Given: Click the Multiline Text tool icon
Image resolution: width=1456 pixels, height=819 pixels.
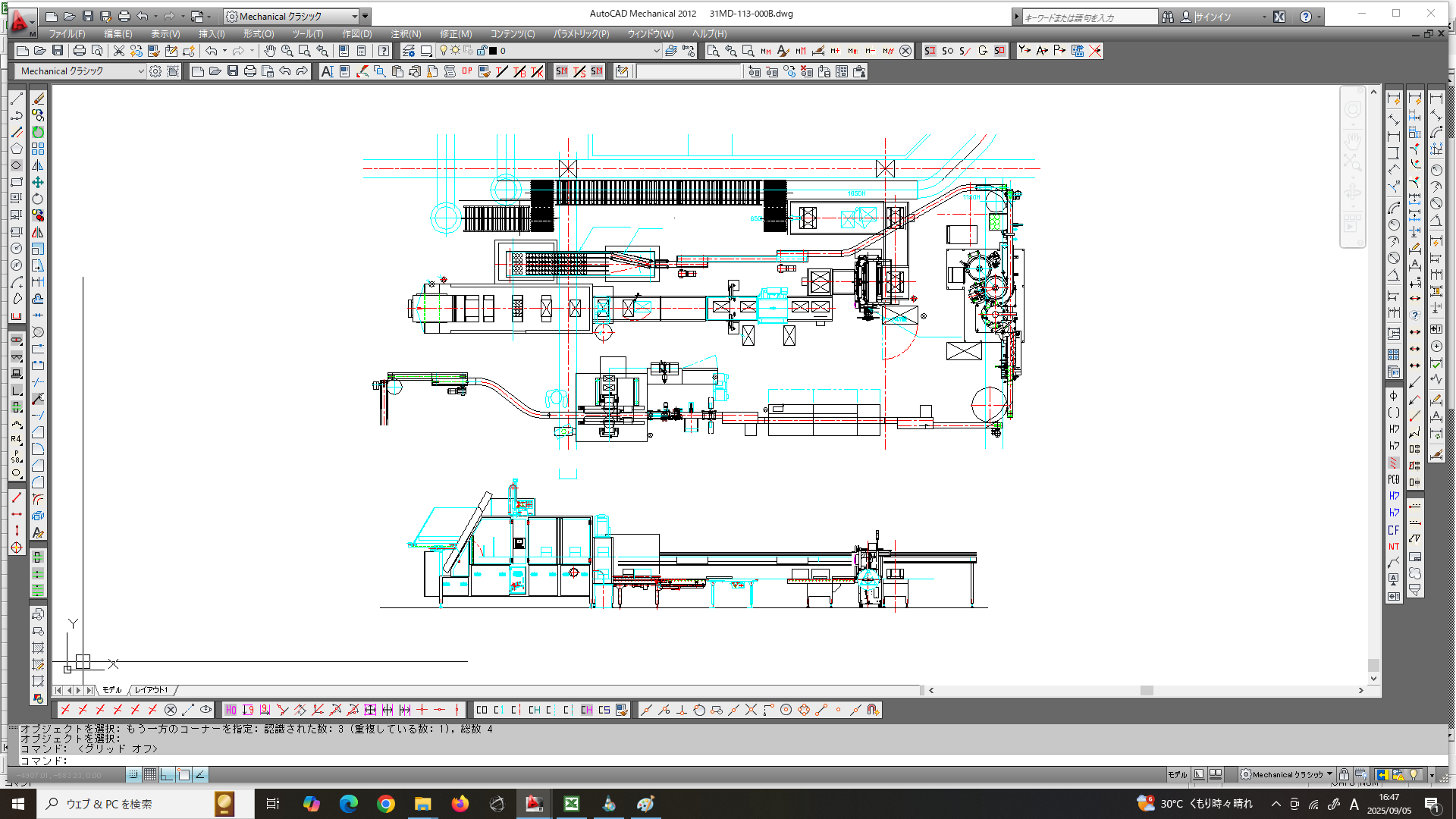Looking at the screenshot, I should pos(327,71).
